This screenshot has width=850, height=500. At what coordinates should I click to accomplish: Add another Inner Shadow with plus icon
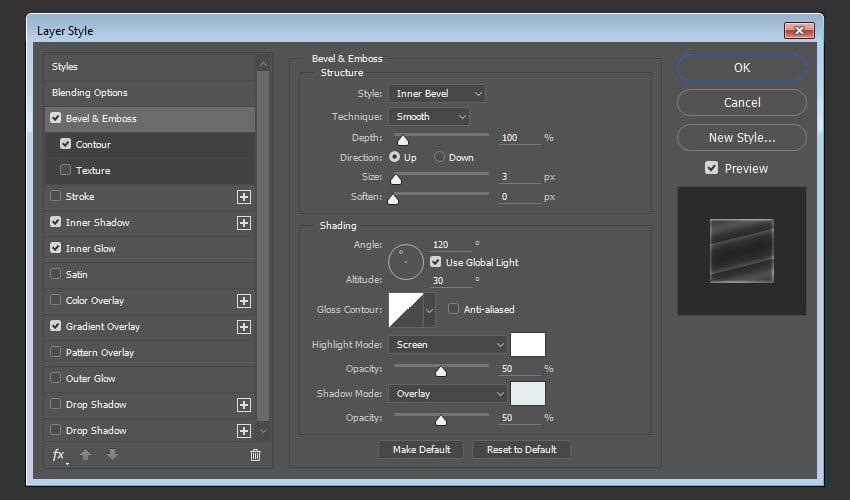pos(243,223)
